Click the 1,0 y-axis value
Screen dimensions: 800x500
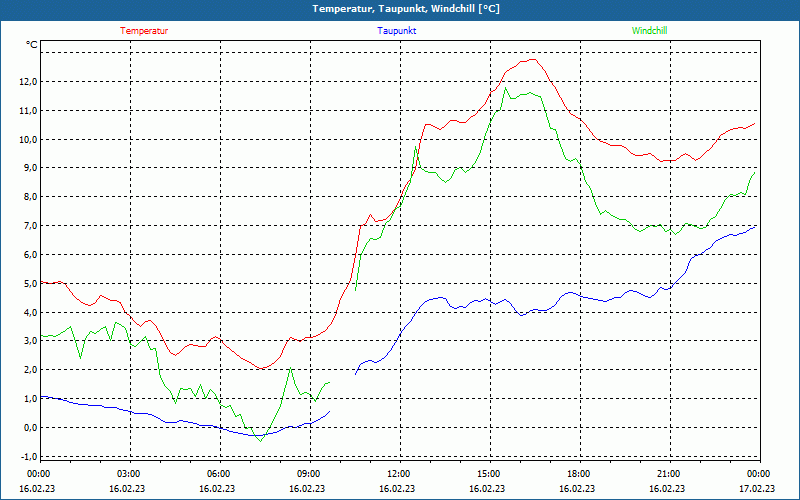30,398
